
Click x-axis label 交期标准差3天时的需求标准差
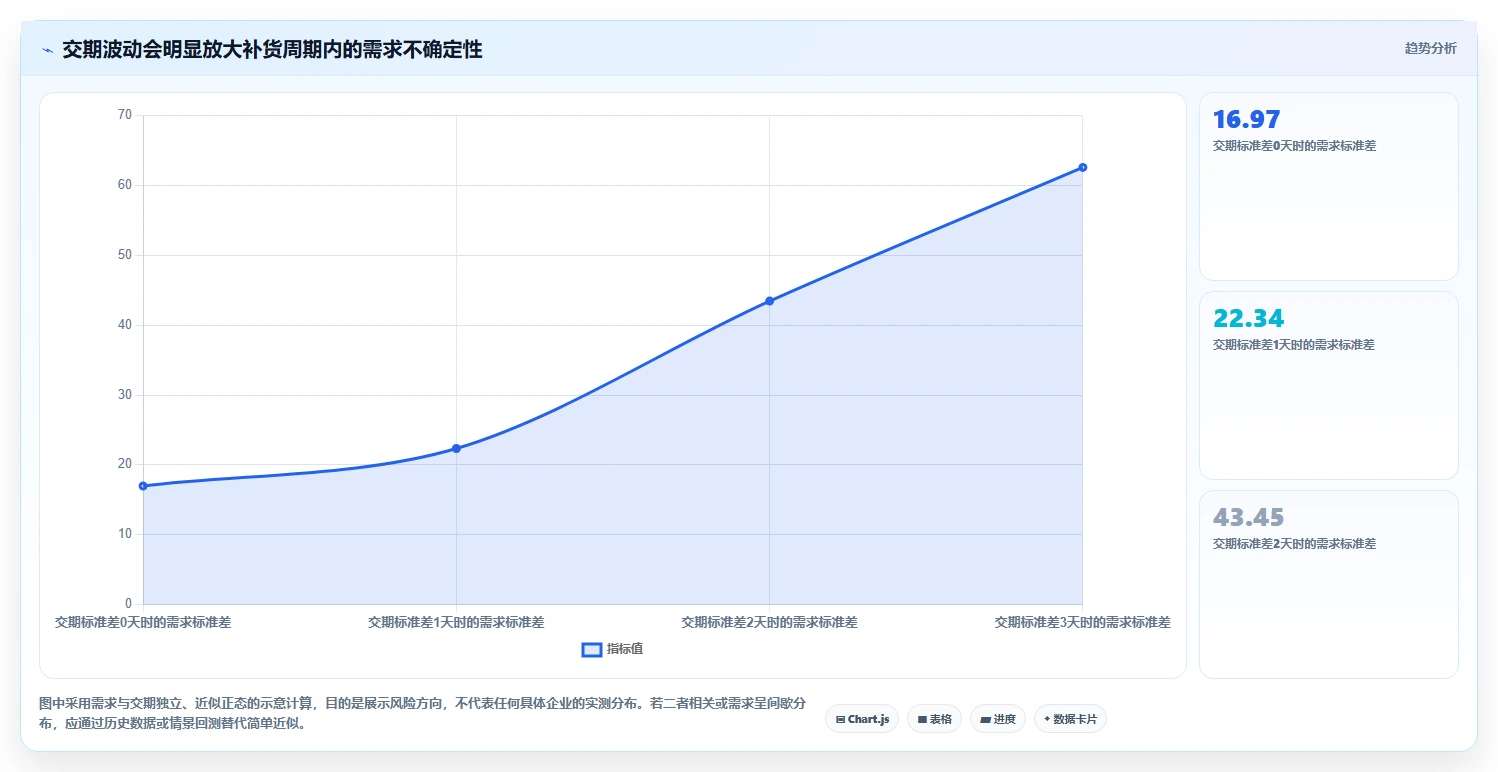1082,622
